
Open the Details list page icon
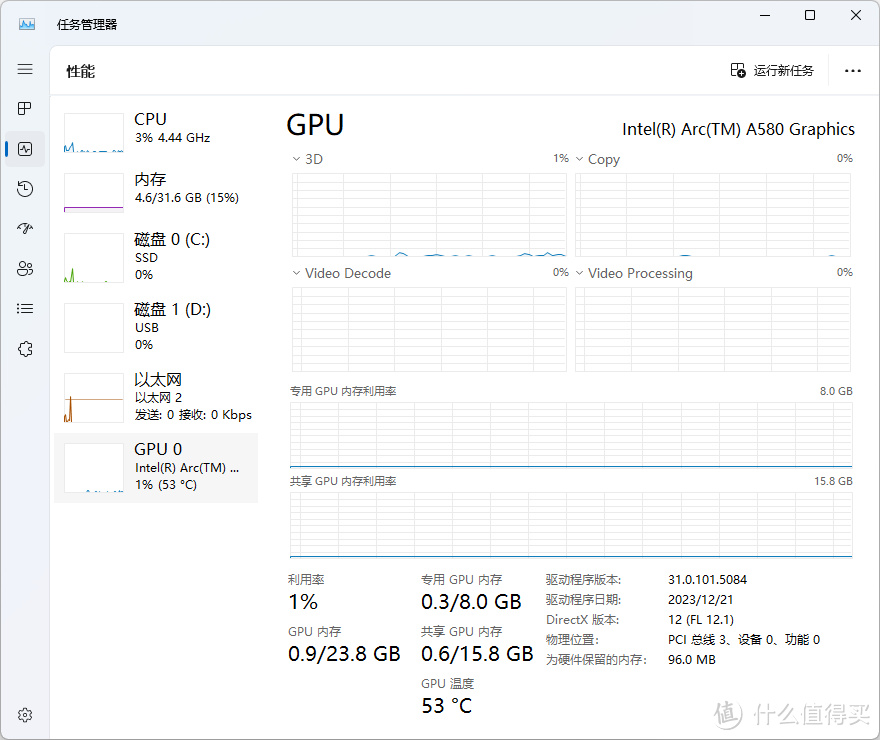[25, 309]
